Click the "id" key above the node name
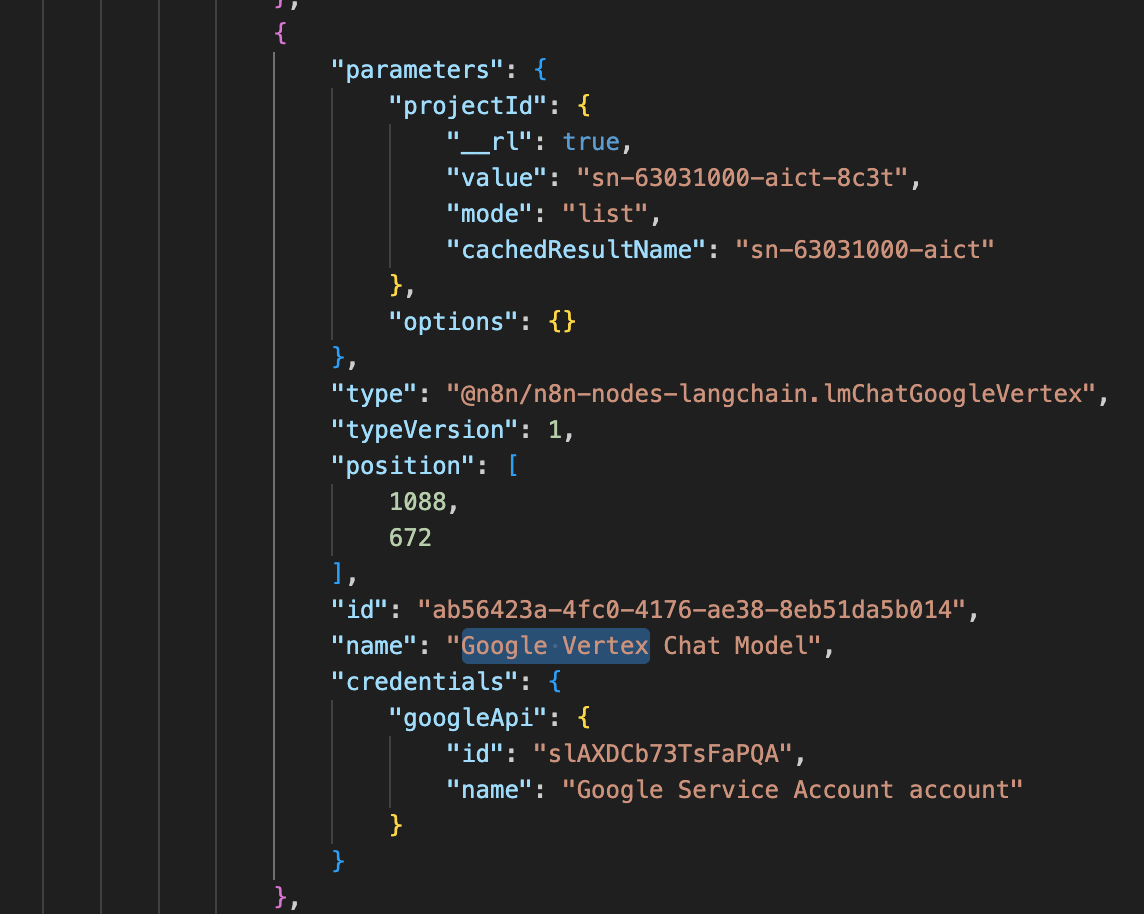 point(359,610)
